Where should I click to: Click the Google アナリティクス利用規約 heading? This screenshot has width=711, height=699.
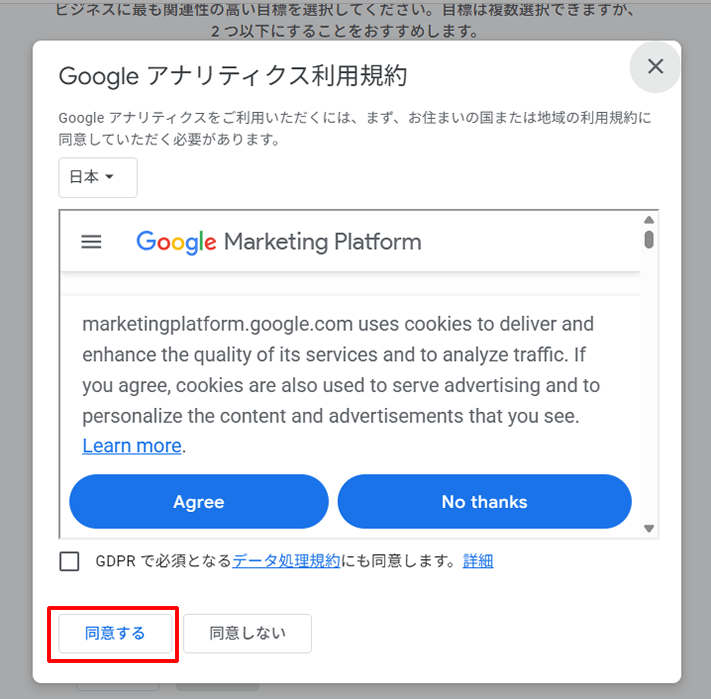point(233,76)
